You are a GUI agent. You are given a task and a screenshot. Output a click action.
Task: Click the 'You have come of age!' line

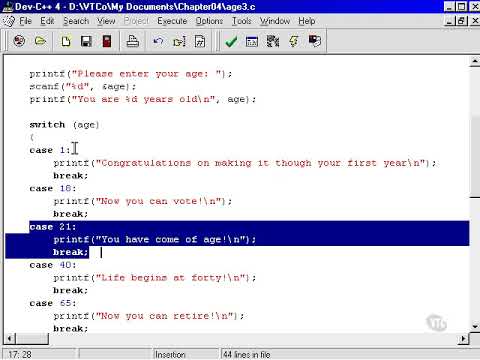(154, 239)
